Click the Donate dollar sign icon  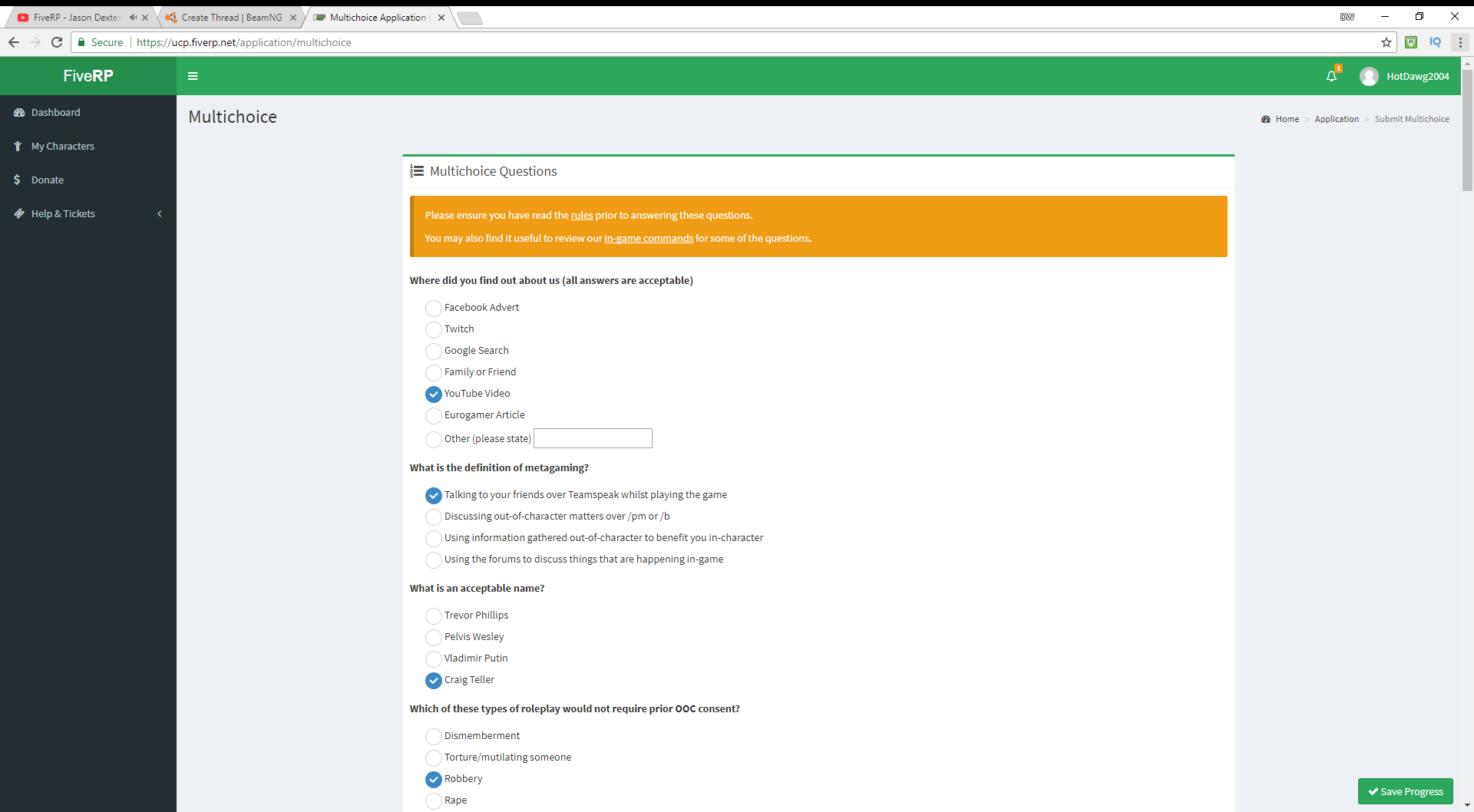[x=17, y=180]
